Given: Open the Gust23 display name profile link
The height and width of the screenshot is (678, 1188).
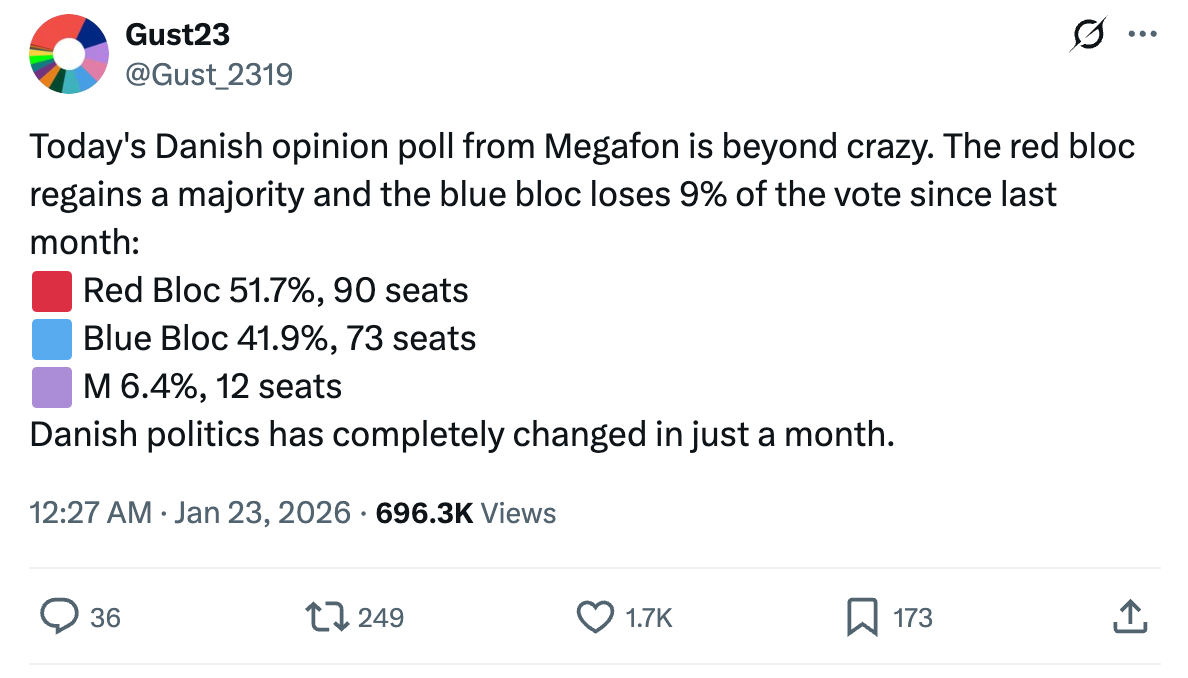Looking at the screenshot, I should click(x=177, y=35).
